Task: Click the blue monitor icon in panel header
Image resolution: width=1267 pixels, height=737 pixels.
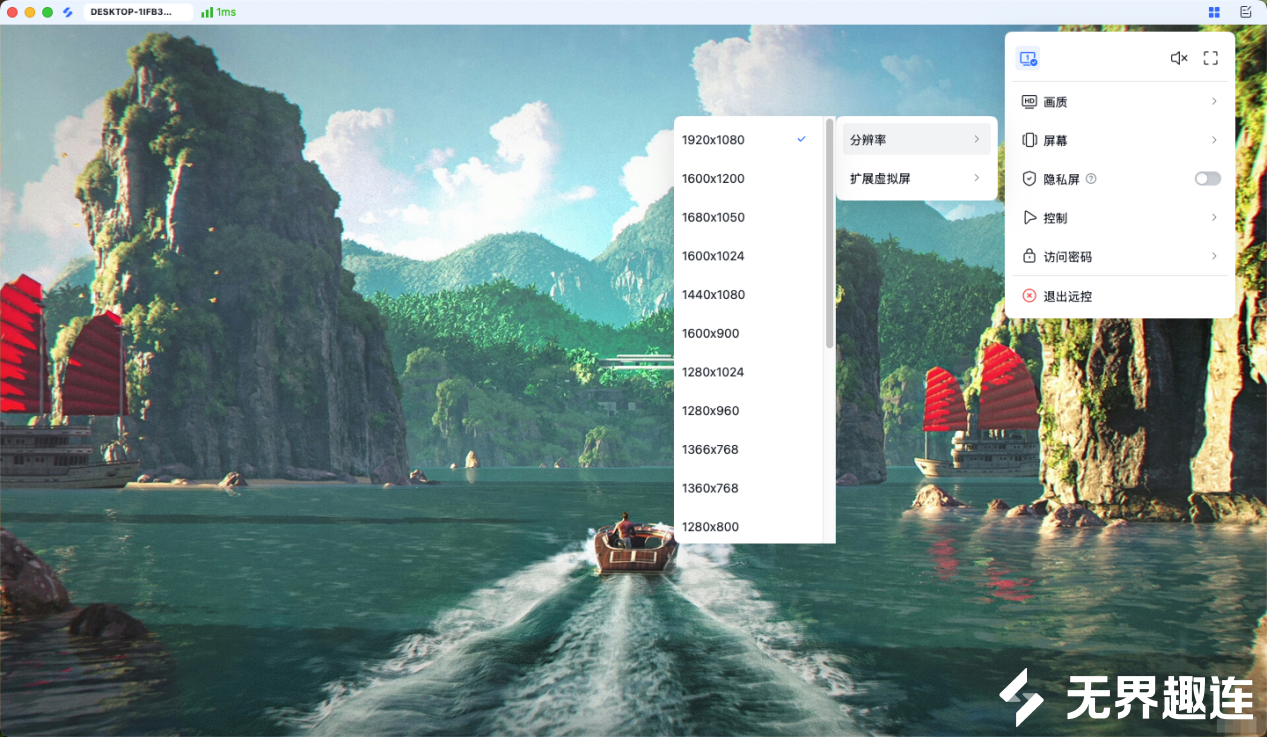Action: coord(1028,58)
